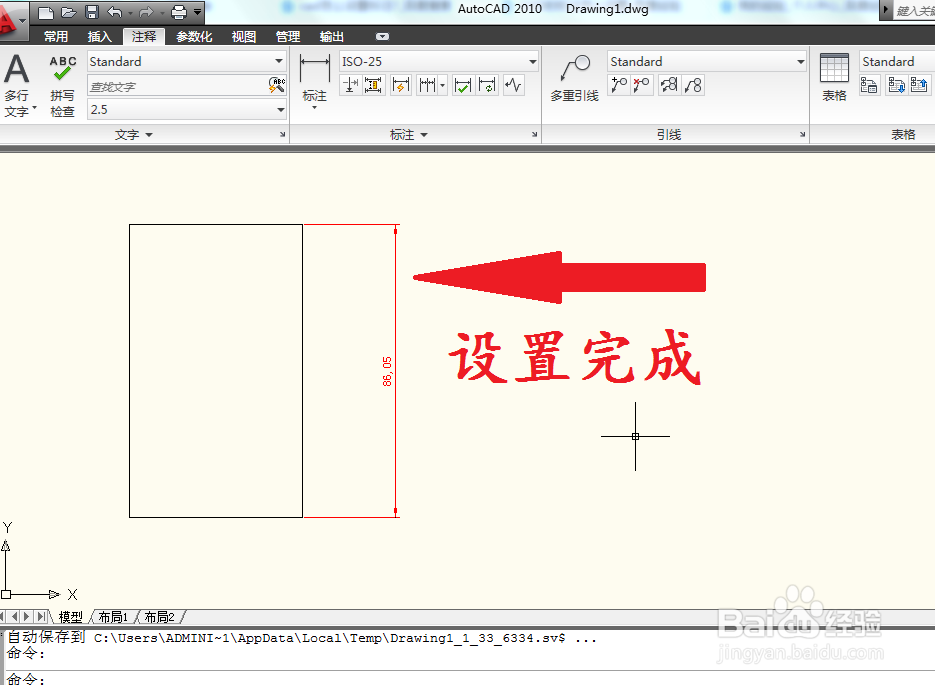Click the Jogged Linear dimension icon

[x=513, y=85]
